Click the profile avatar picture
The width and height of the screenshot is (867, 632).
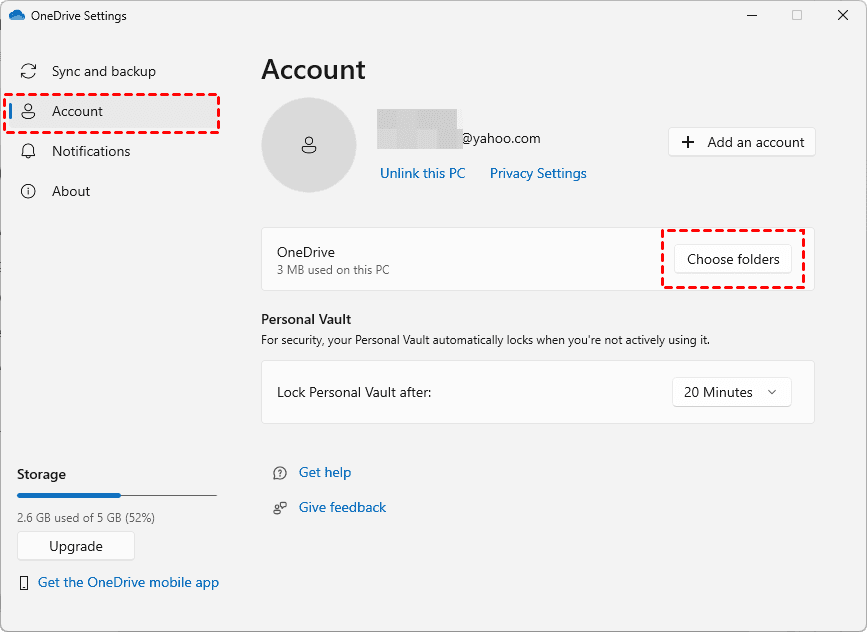click(x=308, y=145)
